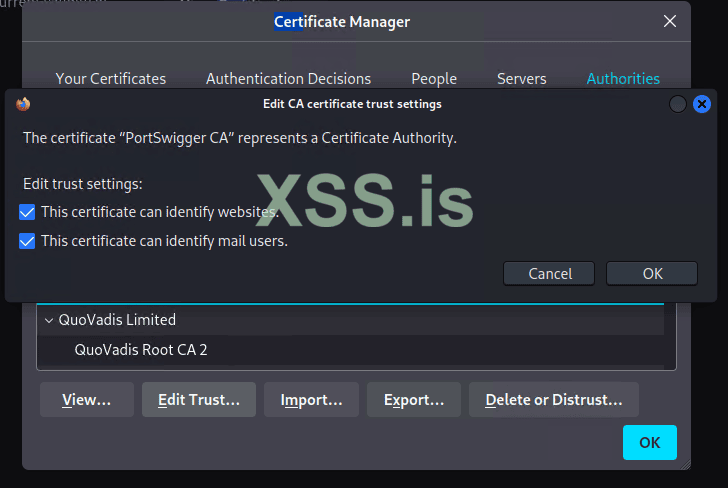Cancel the trust settings dialog

click(550, 273)
